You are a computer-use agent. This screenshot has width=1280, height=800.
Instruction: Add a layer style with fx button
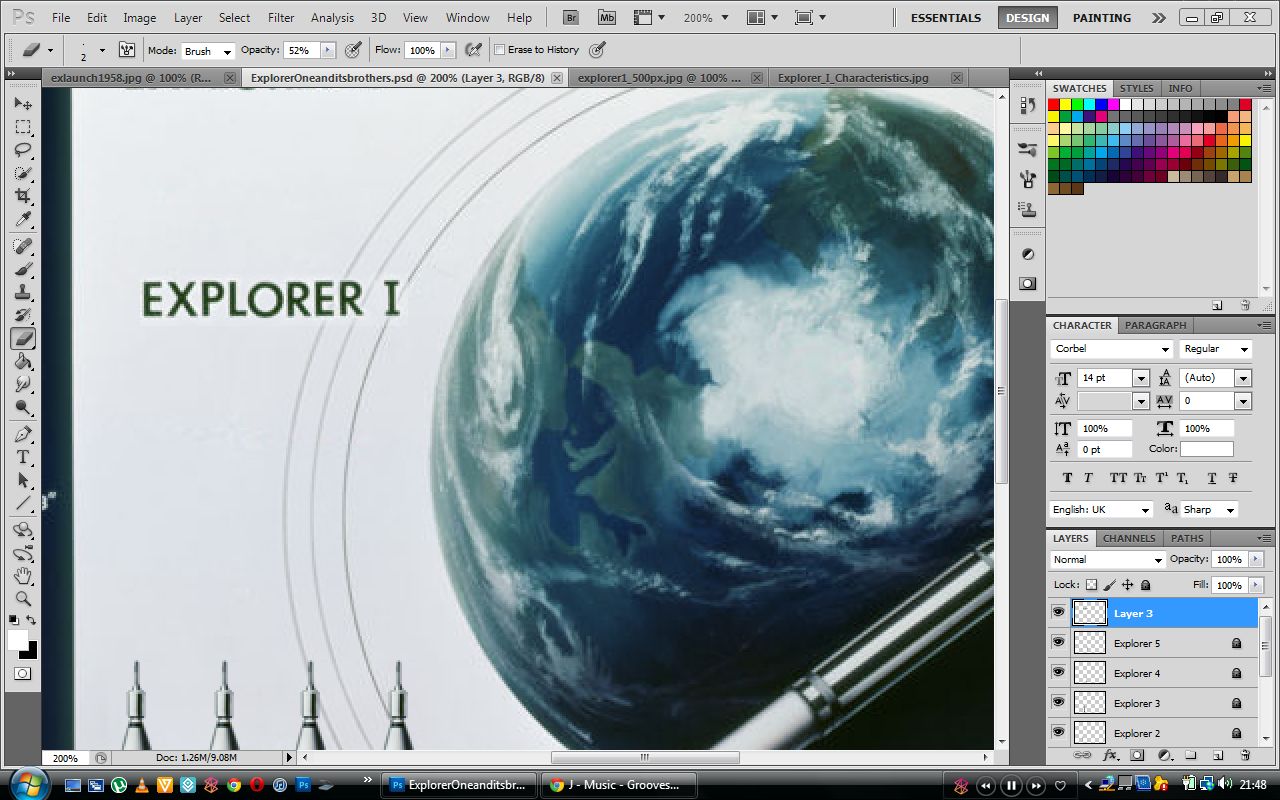click(1110, 756)
